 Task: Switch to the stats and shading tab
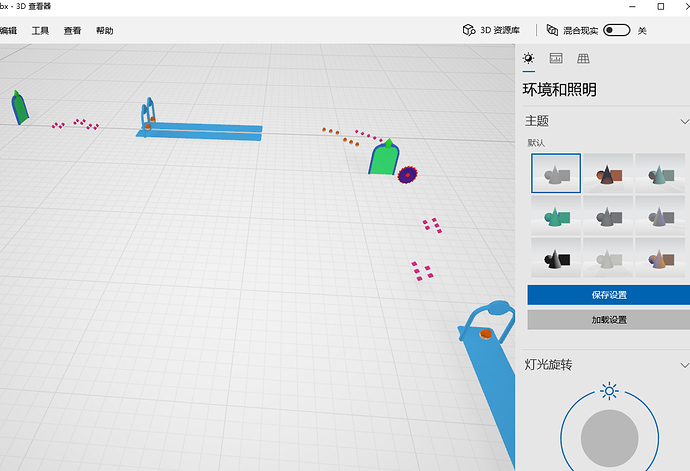point(556,58)
